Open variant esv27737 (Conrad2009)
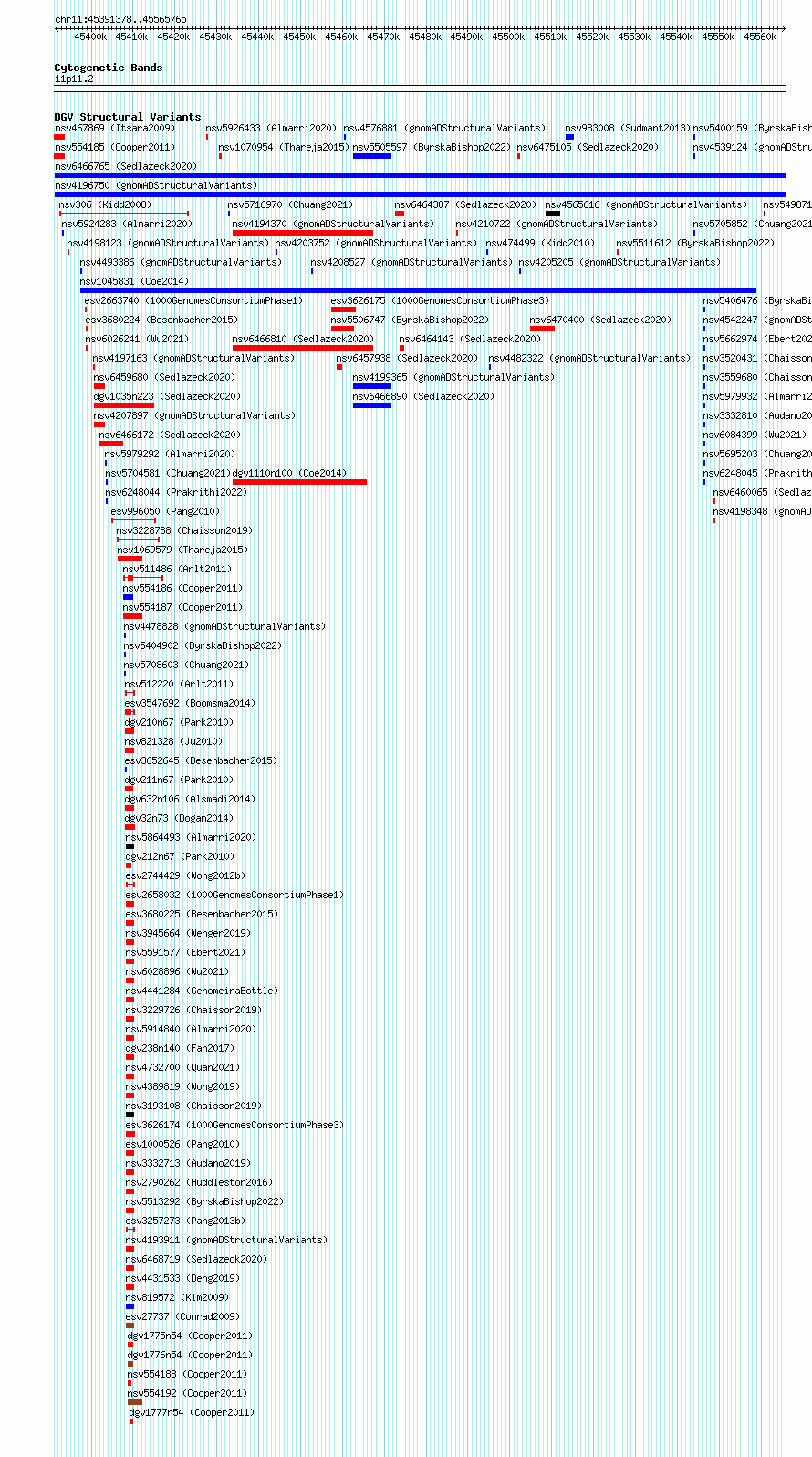Viewport: 812px width, 1457px height. 182,1316
